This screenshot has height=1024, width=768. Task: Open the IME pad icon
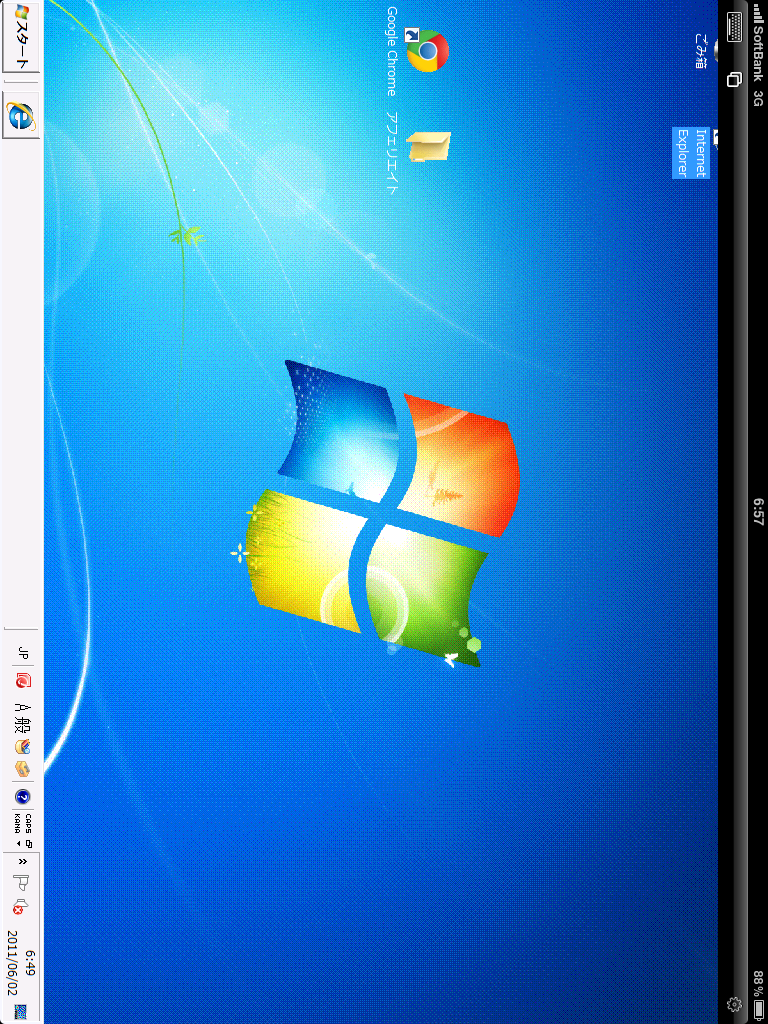tap(23, 746)
